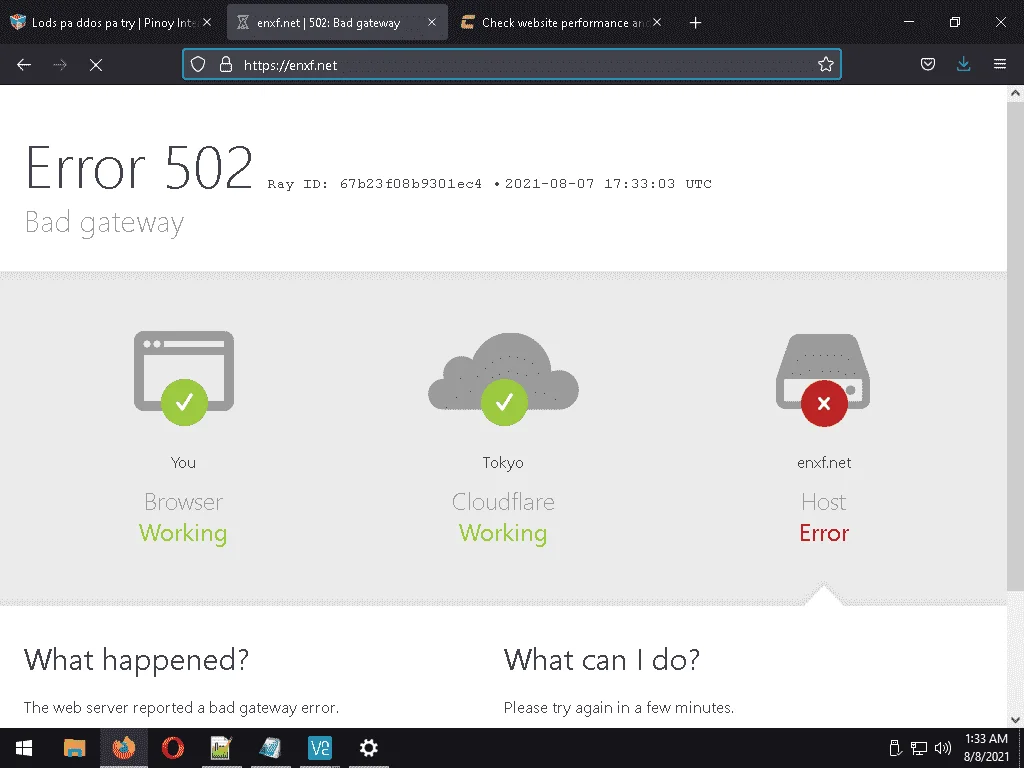The width and height of the screenshot is (1024, 768).
Task: Click the 'What happened?' heading
Action: 136,660
